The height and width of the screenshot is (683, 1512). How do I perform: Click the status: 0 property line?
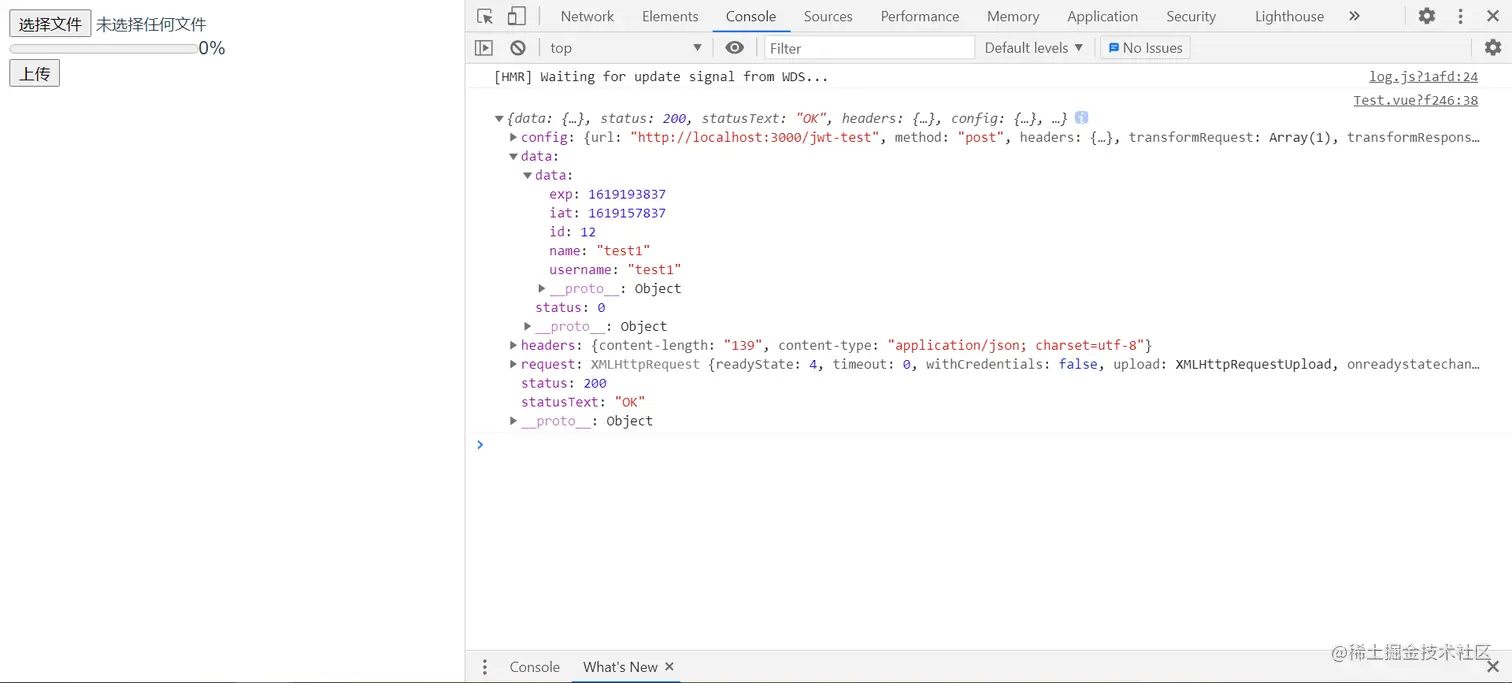pos(570,308)
